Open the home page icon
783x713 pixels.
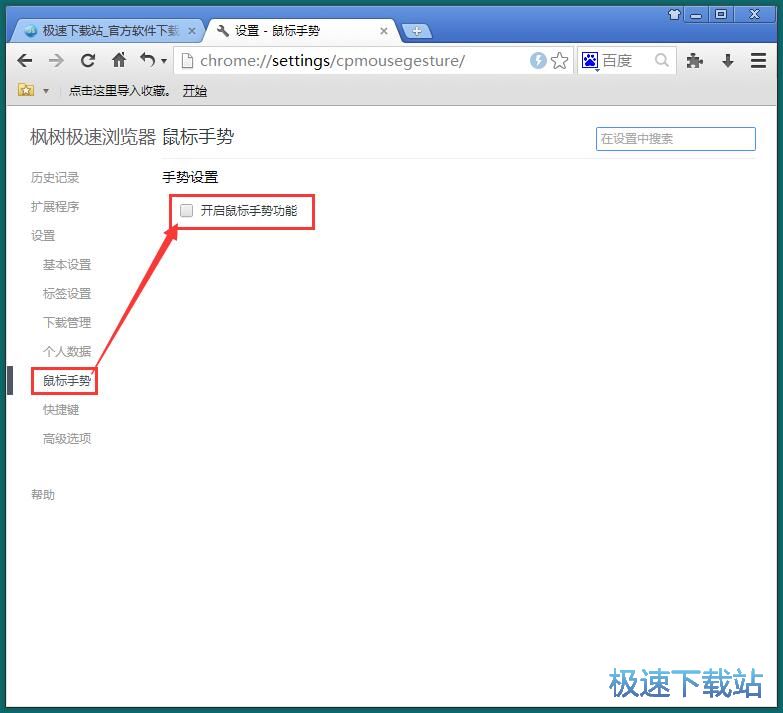[119, 60]
